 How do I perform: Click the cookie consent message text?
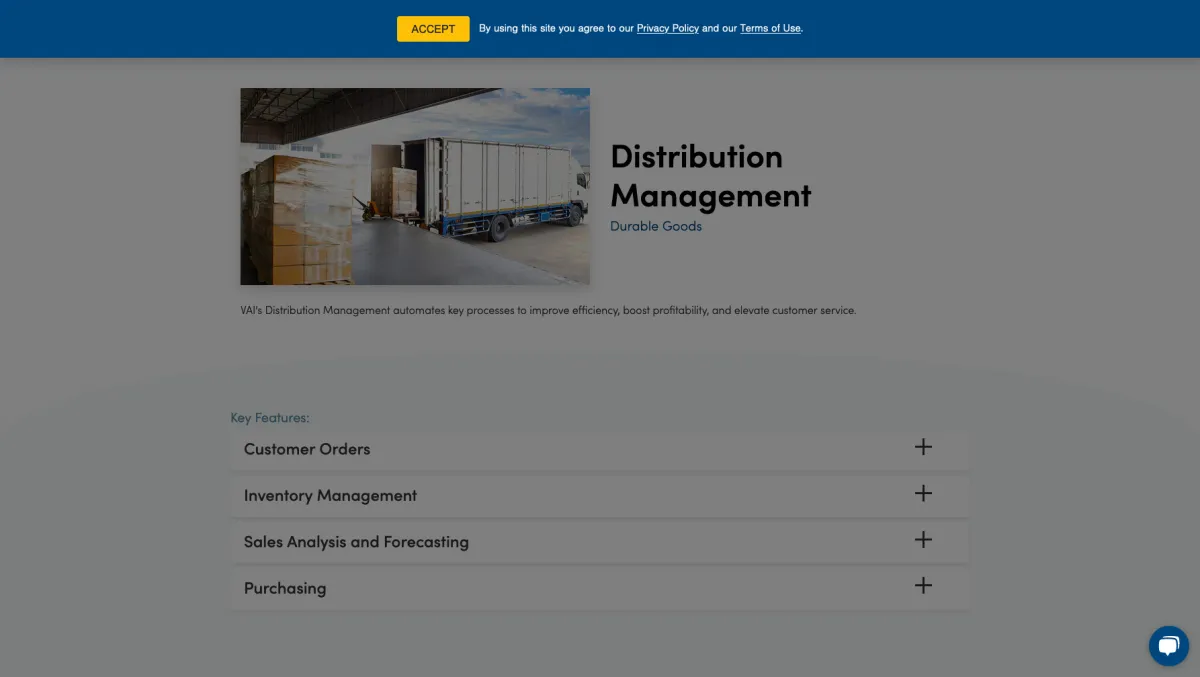[x=556, y=29]
